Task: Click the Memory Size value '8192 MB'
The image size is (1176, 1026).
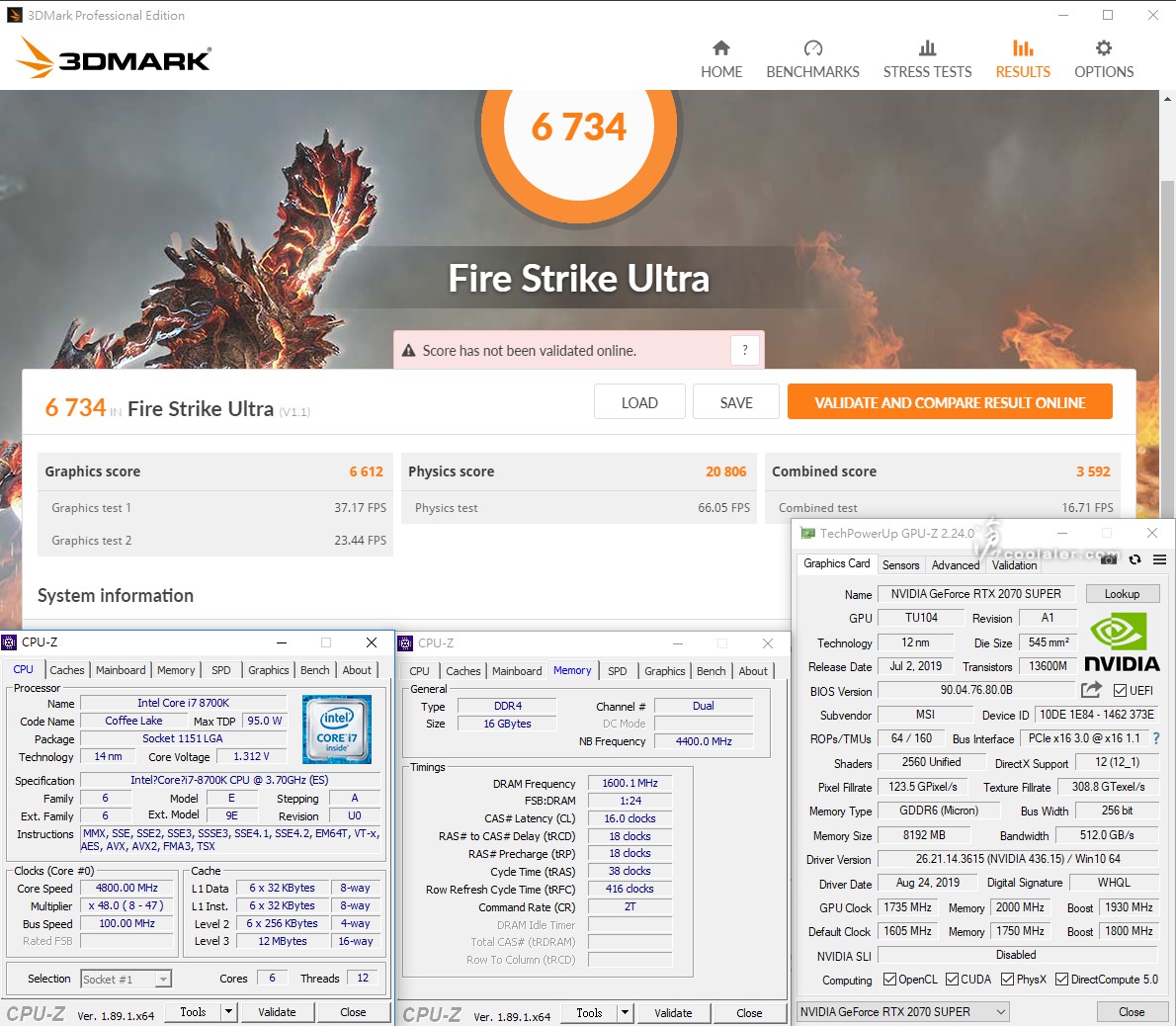Action: pos(924,835)
